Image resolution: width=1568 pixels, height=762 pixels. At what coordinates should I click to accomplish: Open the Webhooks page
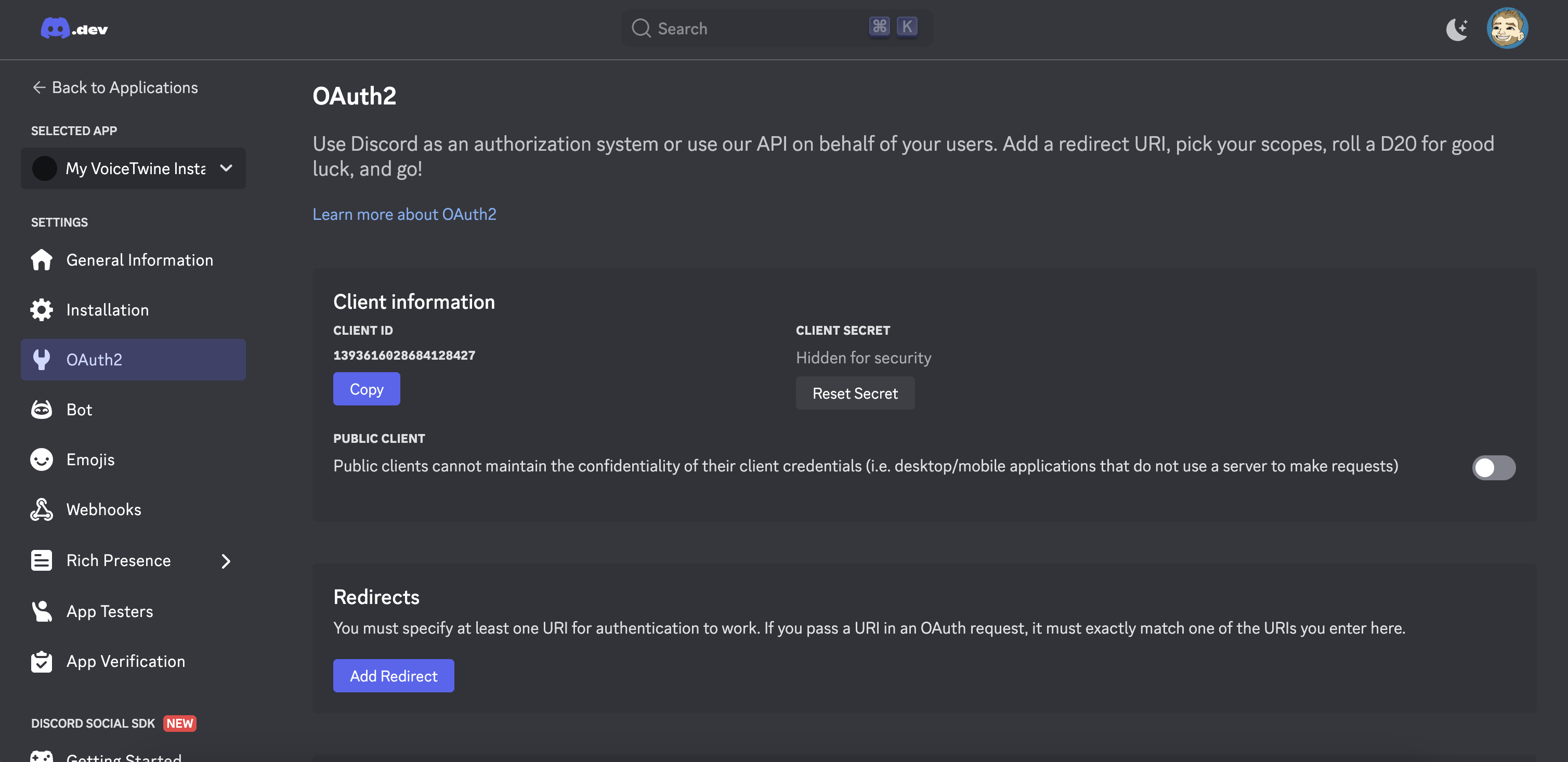[x=133, y=509]
